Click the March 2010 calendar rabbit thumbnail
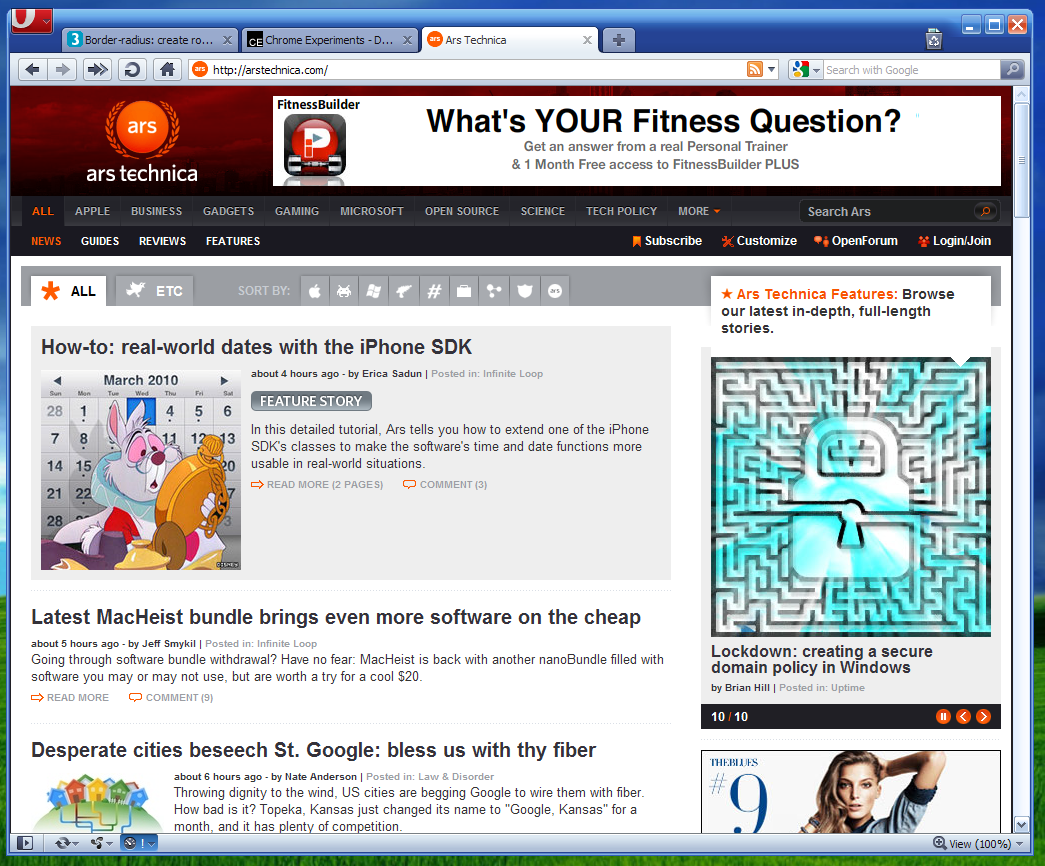 pyautogui.click(x=141, y=469)
